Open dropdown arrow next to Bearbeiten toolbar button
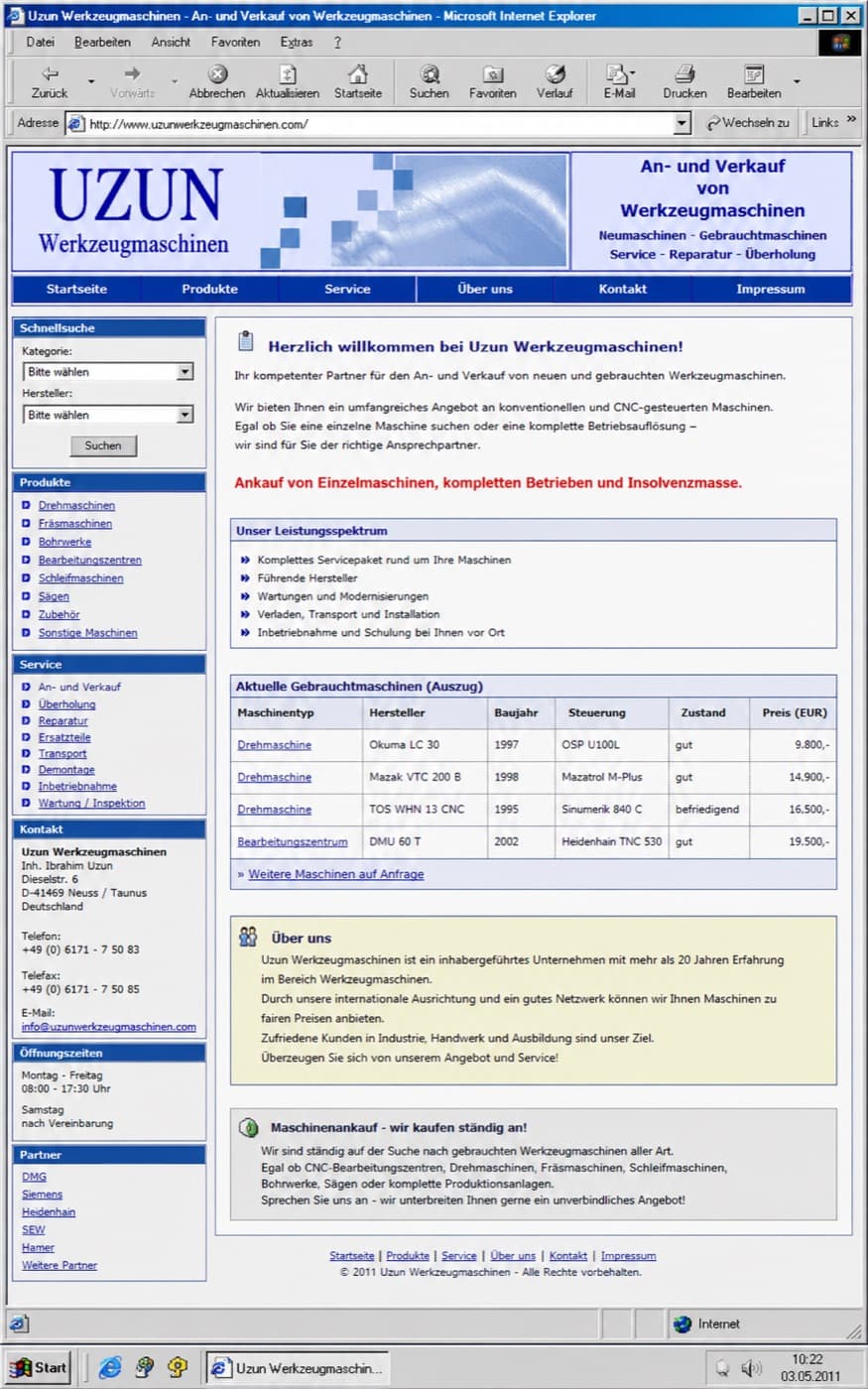Viewport: 868px width, 1389px height. click(797, 81)
